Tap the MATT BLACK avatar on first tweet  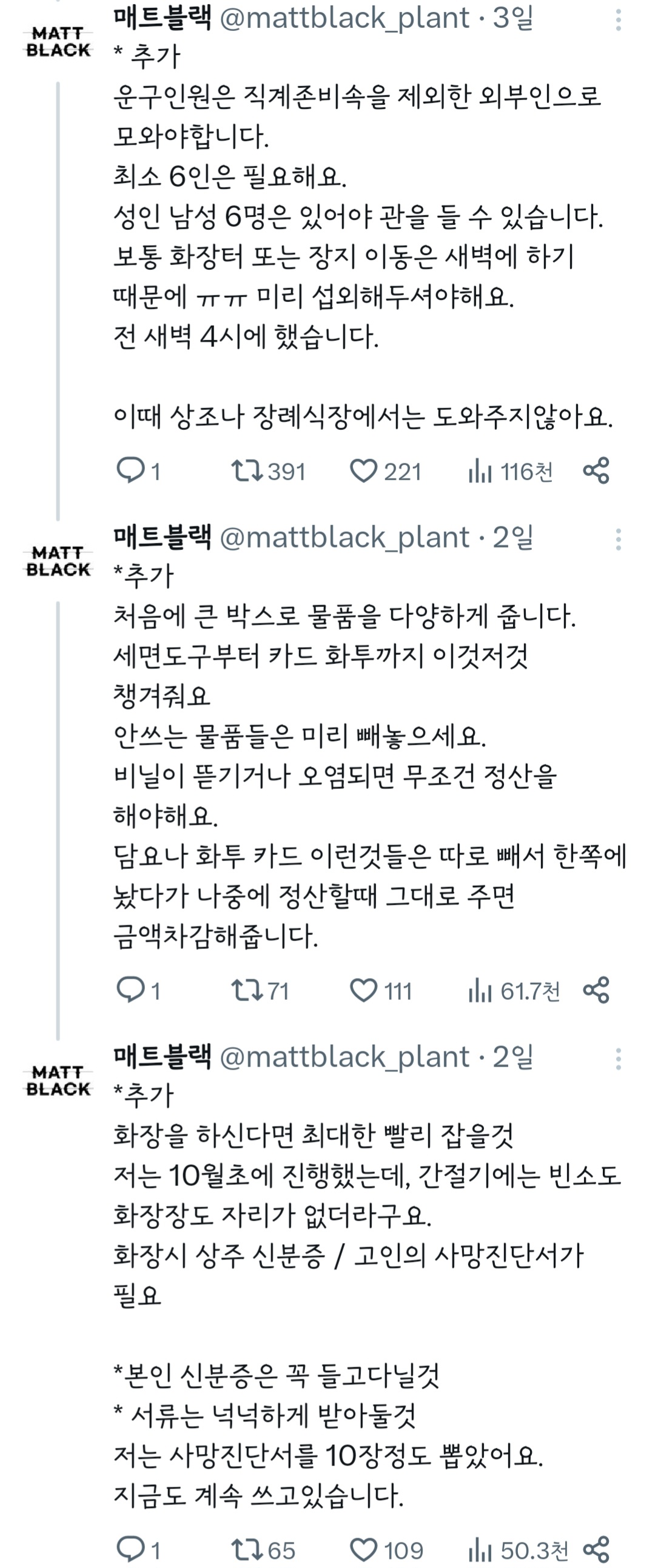pos(58,42)
